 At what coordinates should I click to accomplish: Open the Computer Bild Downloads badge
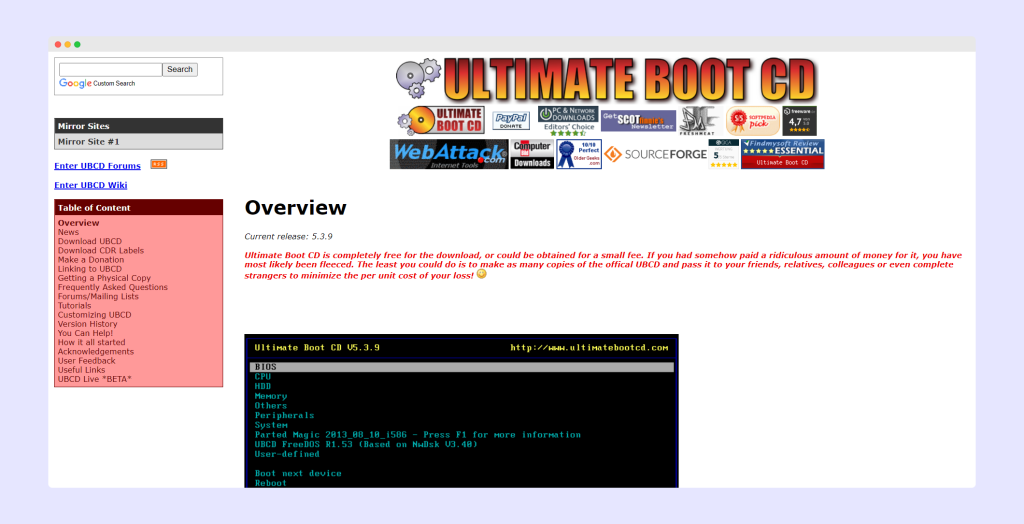click(x=532, y=154)
